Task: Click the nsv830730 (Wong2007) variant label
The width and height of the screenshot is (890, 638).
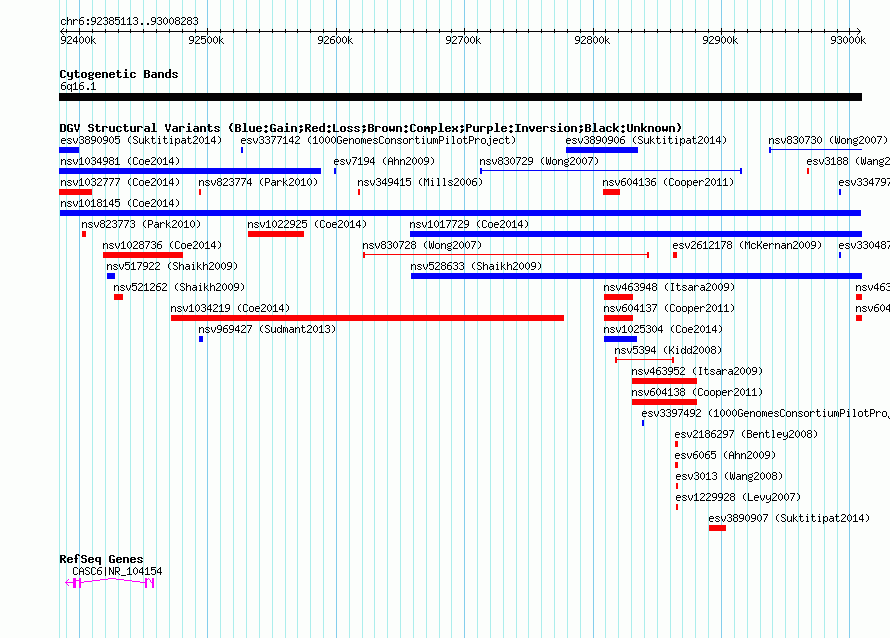Action: (x=828, y=140)
